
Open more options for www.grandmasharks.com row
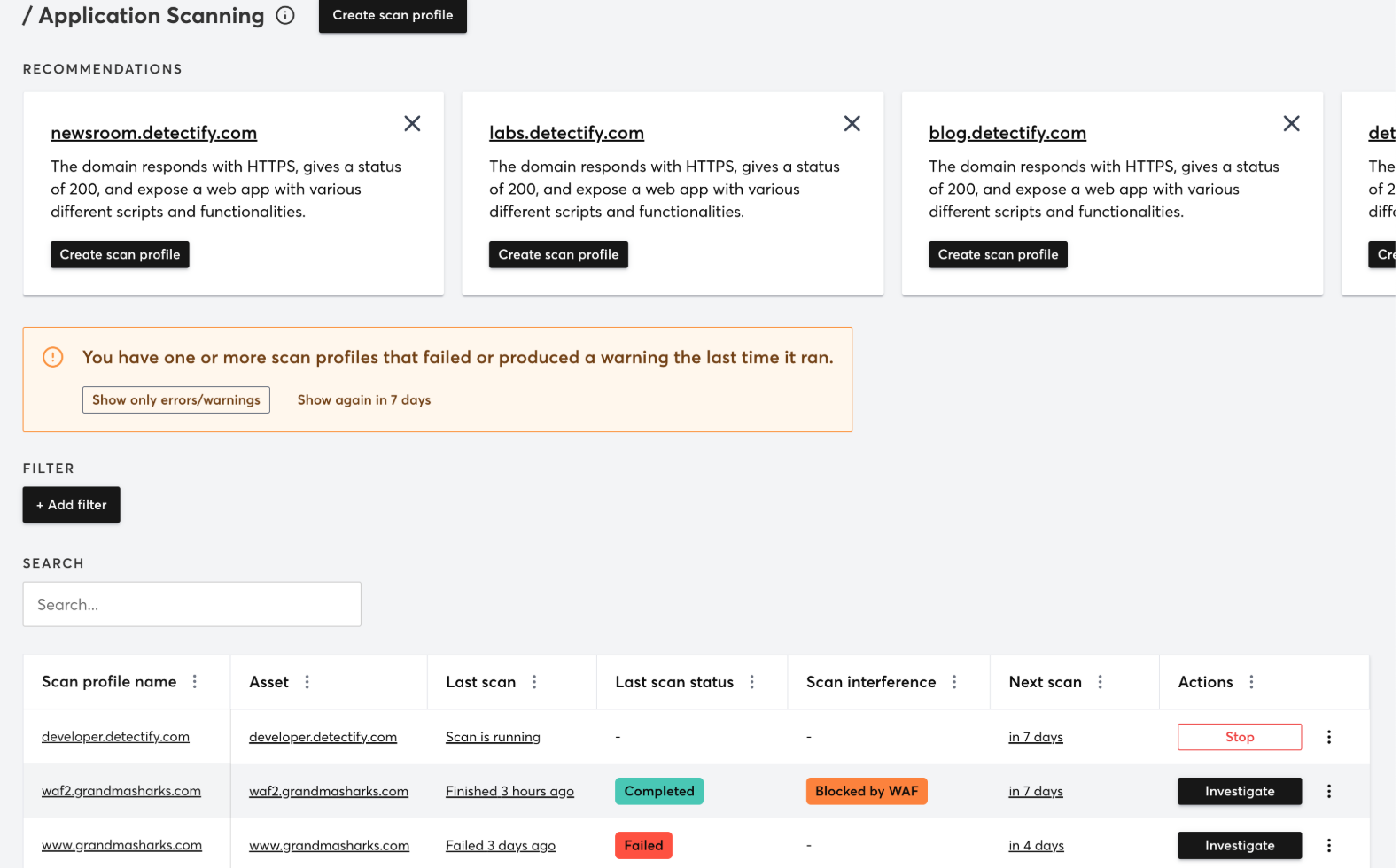pos(1329,845)
